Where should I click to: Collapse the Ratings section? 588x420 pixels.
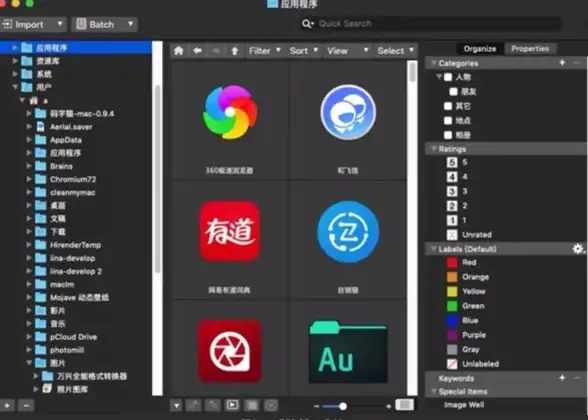pos(434,149)
